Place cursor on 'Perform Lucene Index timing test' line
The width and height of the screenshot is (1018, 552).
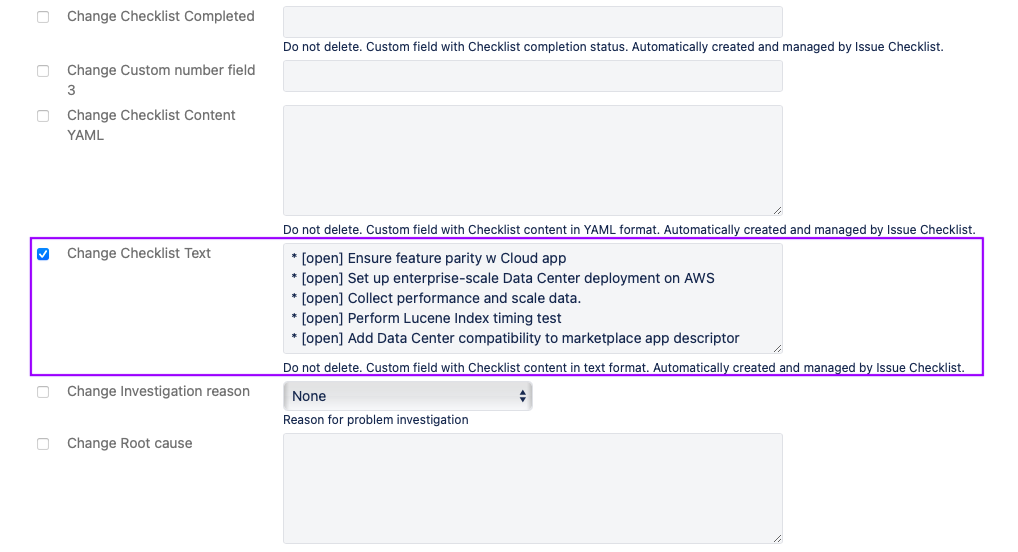point(454,318)
